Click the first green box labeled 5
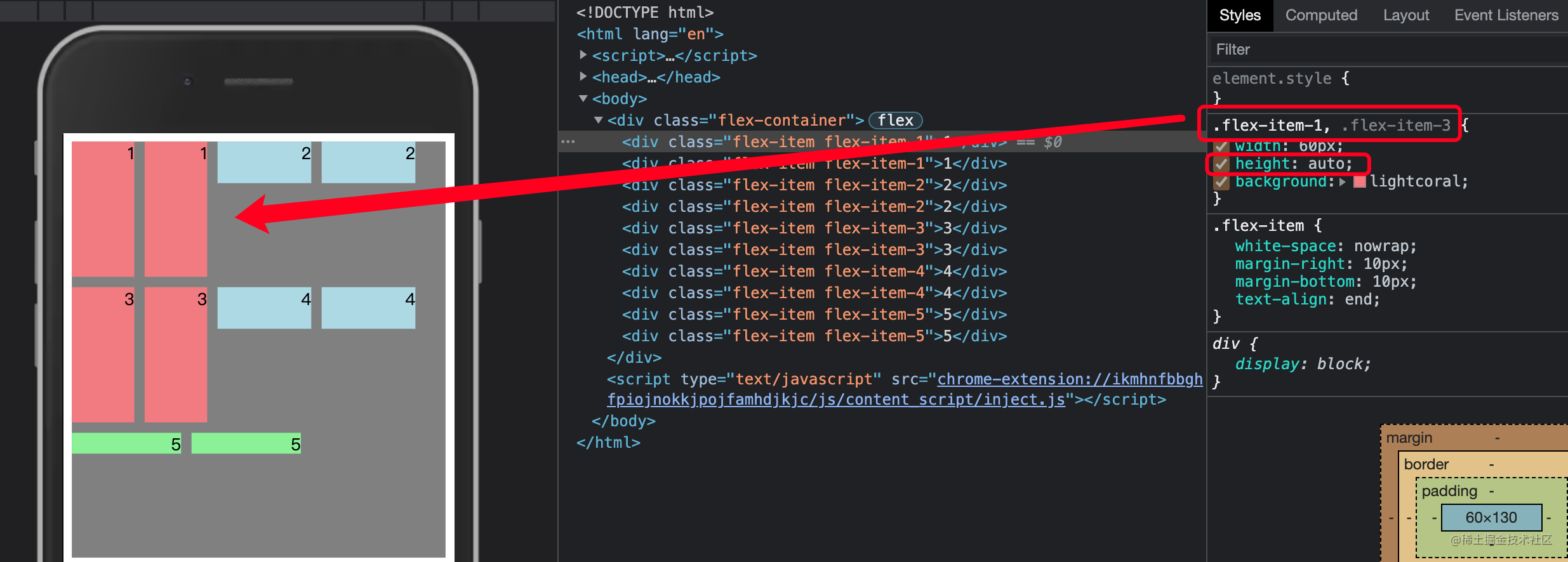This screenshot has height=562, width=1568. click(x=126, y=443)
